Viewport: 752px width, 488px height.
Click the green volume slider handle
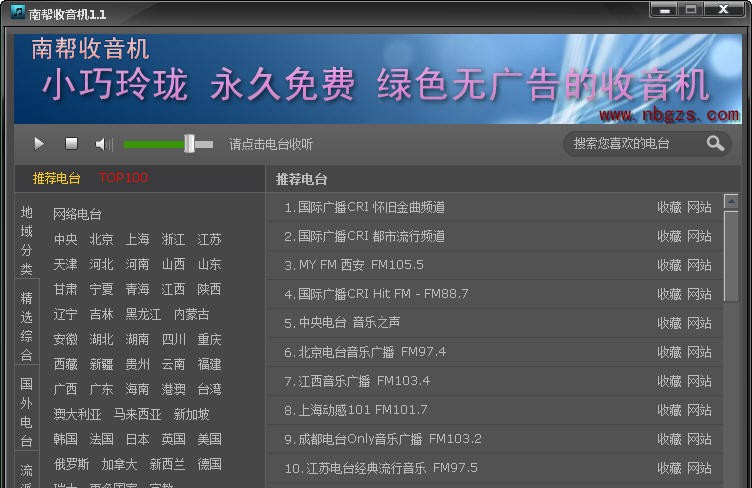click(x=189, y=143)
